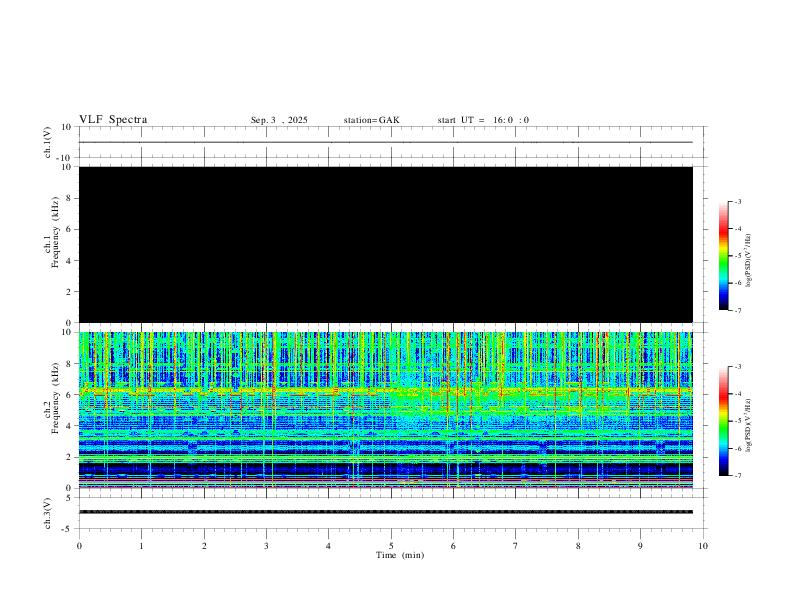Click the upper color bar's log(PSD) label
Image resolution: width=792 pixels, height=612 pixels.
coord(749,260)
